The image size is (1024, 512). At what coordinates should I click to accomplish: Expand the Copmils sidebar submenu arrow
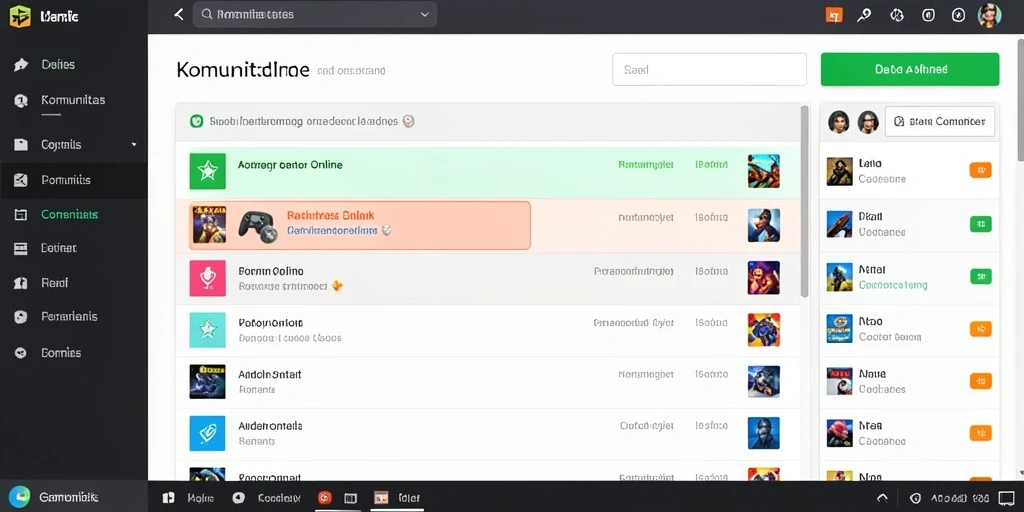[134, 144]
